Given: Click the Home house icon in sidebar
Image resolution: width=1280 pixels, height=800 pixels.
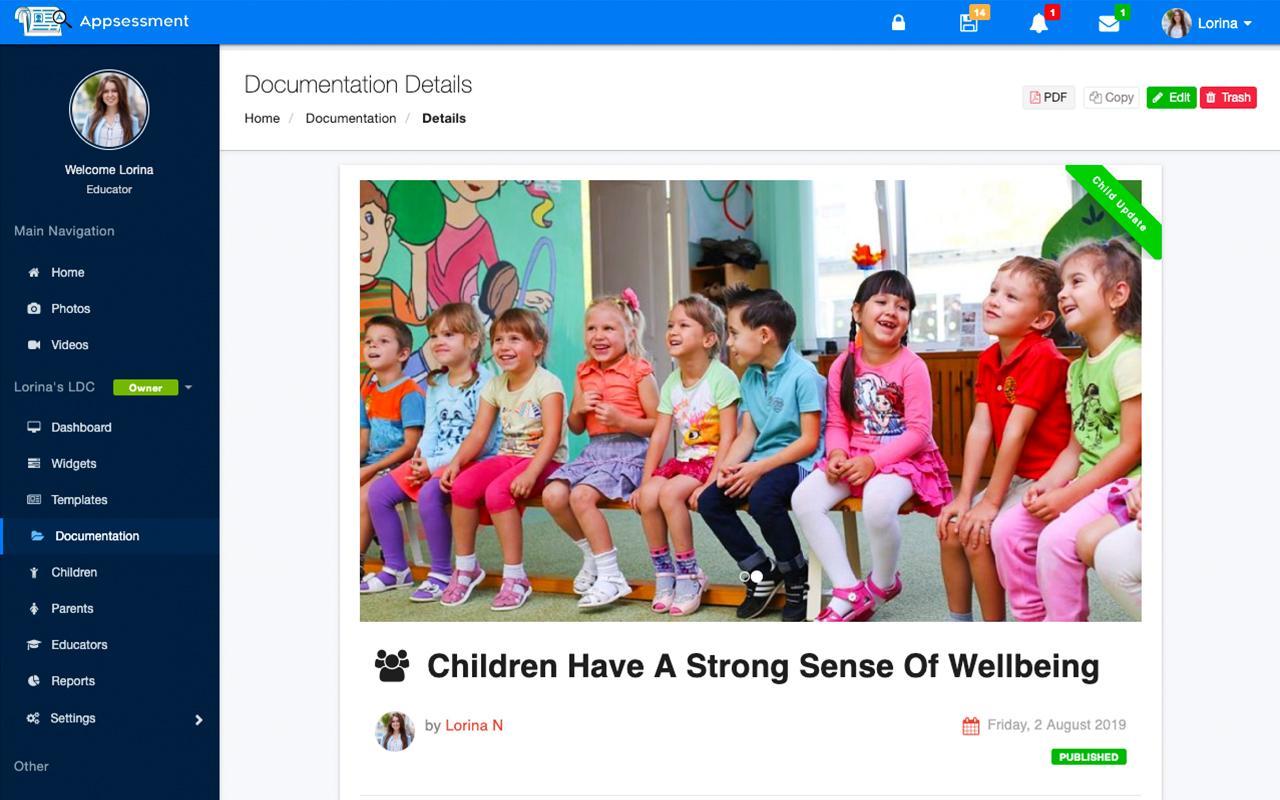Looking at the screenshot, I should (x=34, y=272).
